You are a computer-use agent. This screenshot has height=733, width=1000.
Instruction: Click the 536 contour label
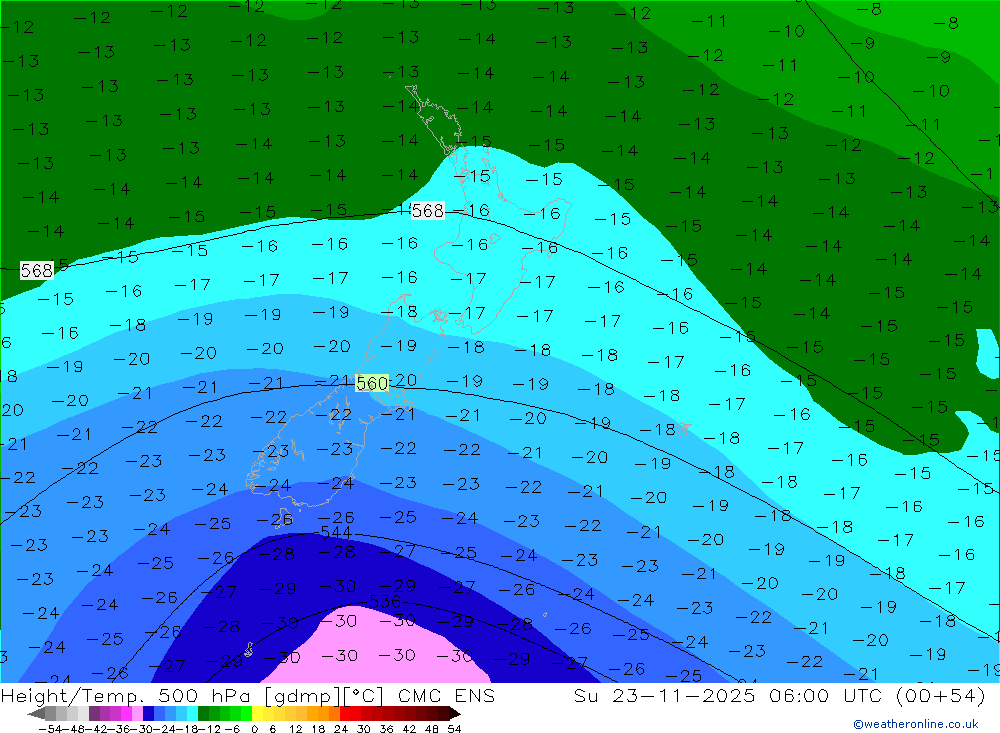click(385, 602)
